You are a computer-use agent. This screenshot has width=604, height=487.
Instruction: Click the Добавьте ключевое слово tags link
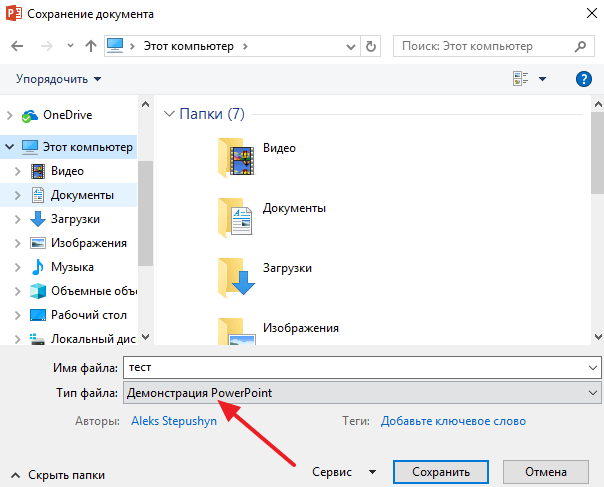click(x=453, y=421)
